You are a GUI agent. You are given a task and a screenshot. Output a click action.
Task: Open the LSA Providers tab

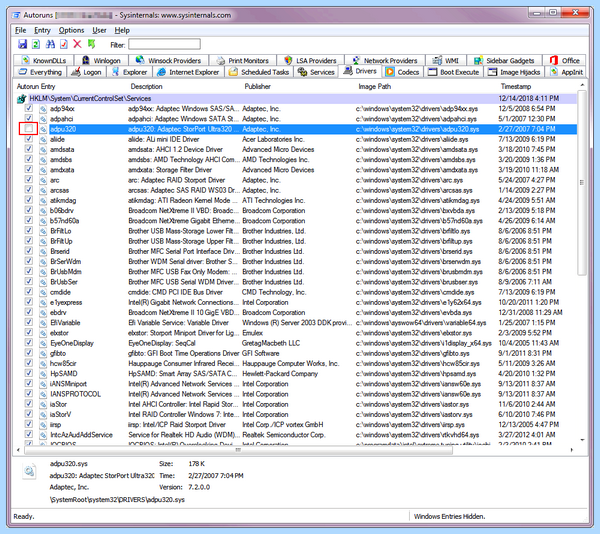click(x=310, y=60)
